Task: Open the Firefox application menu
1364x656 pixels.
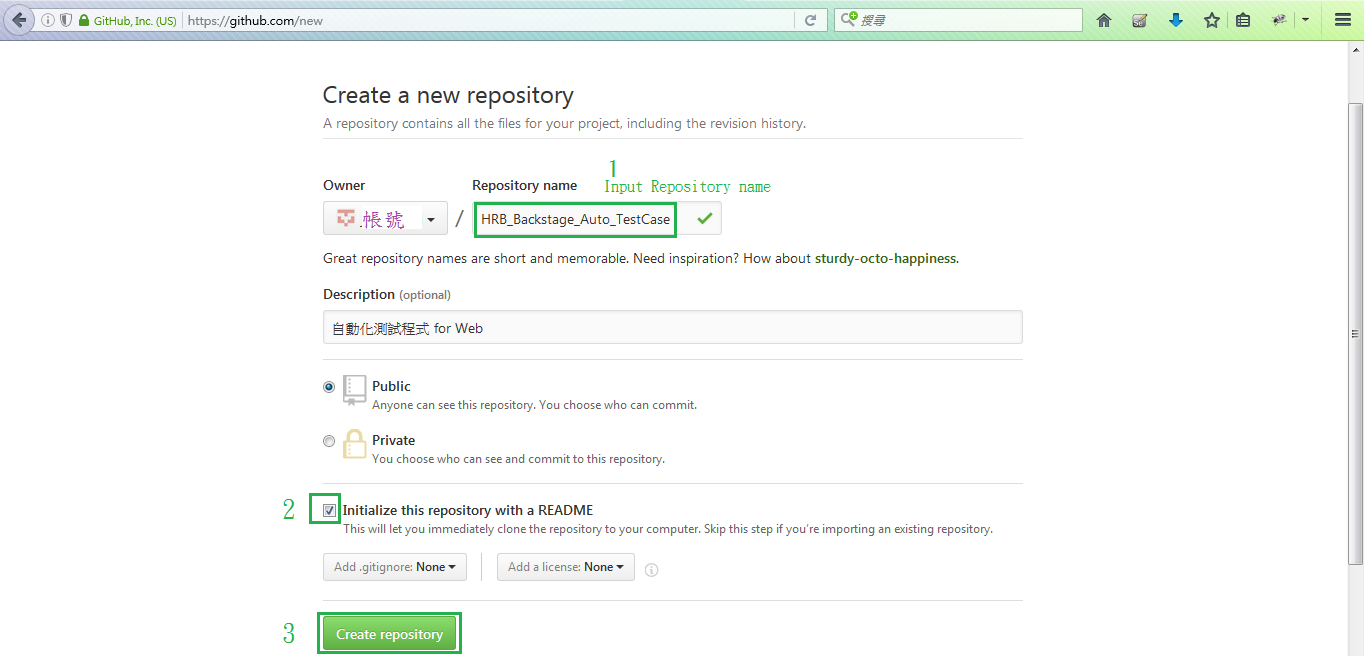Action: (x=1342, y=19)
